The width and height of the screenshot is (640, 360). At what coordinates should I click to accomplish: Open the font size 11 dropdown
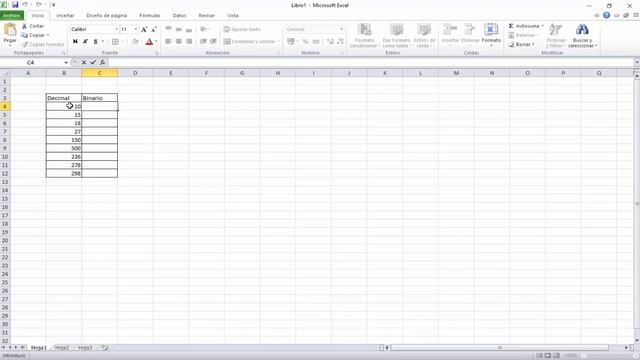tap(136, 29)
